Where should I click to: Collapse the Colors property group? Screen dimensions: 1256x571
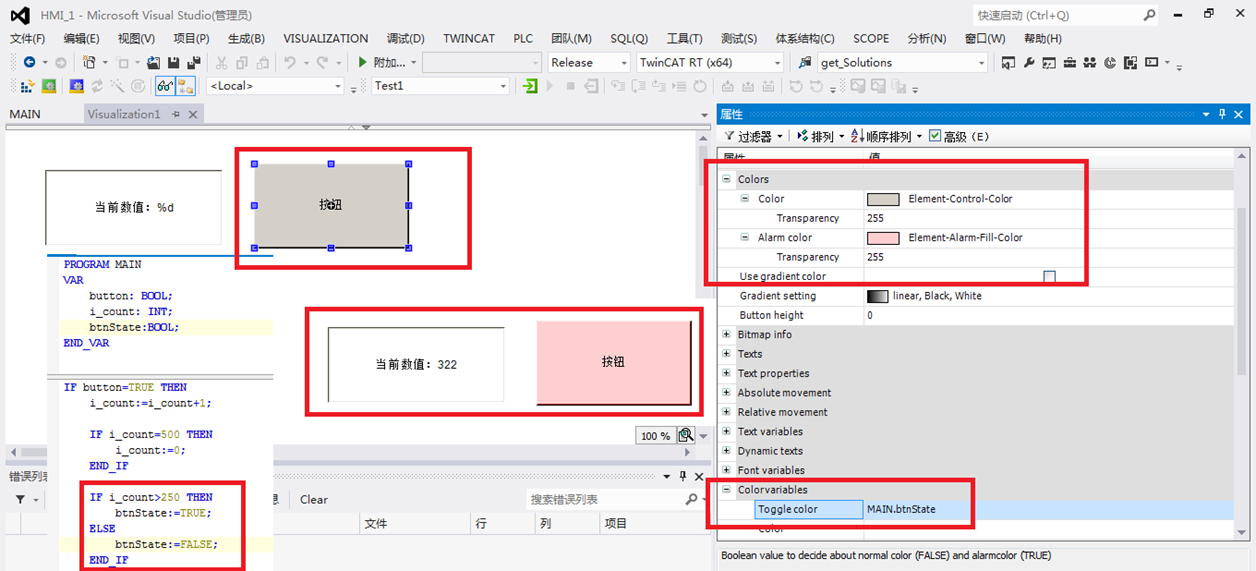pos(726,179)
